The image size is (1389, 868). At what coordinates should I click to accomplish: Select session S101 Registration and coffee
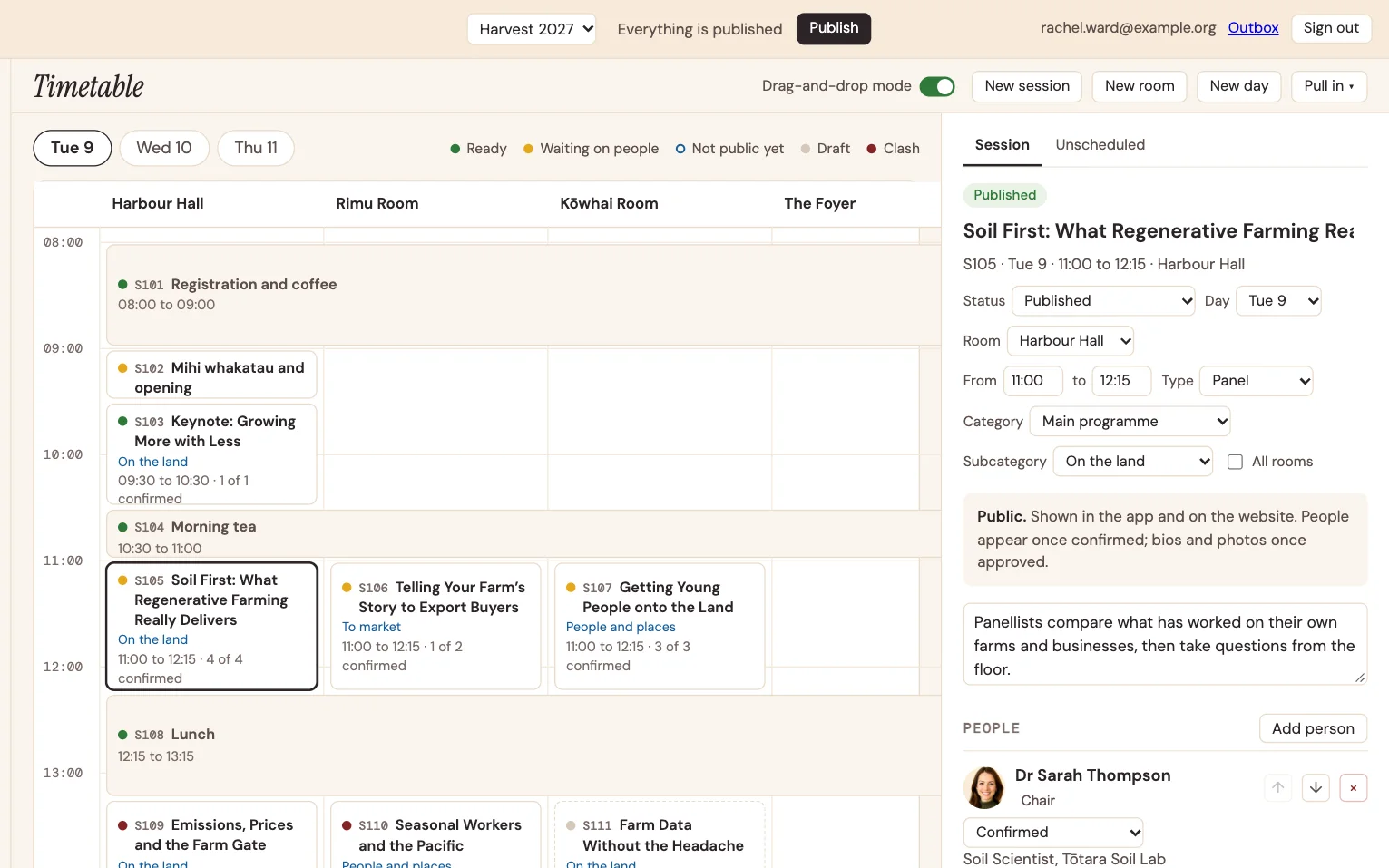pos(523,294)
